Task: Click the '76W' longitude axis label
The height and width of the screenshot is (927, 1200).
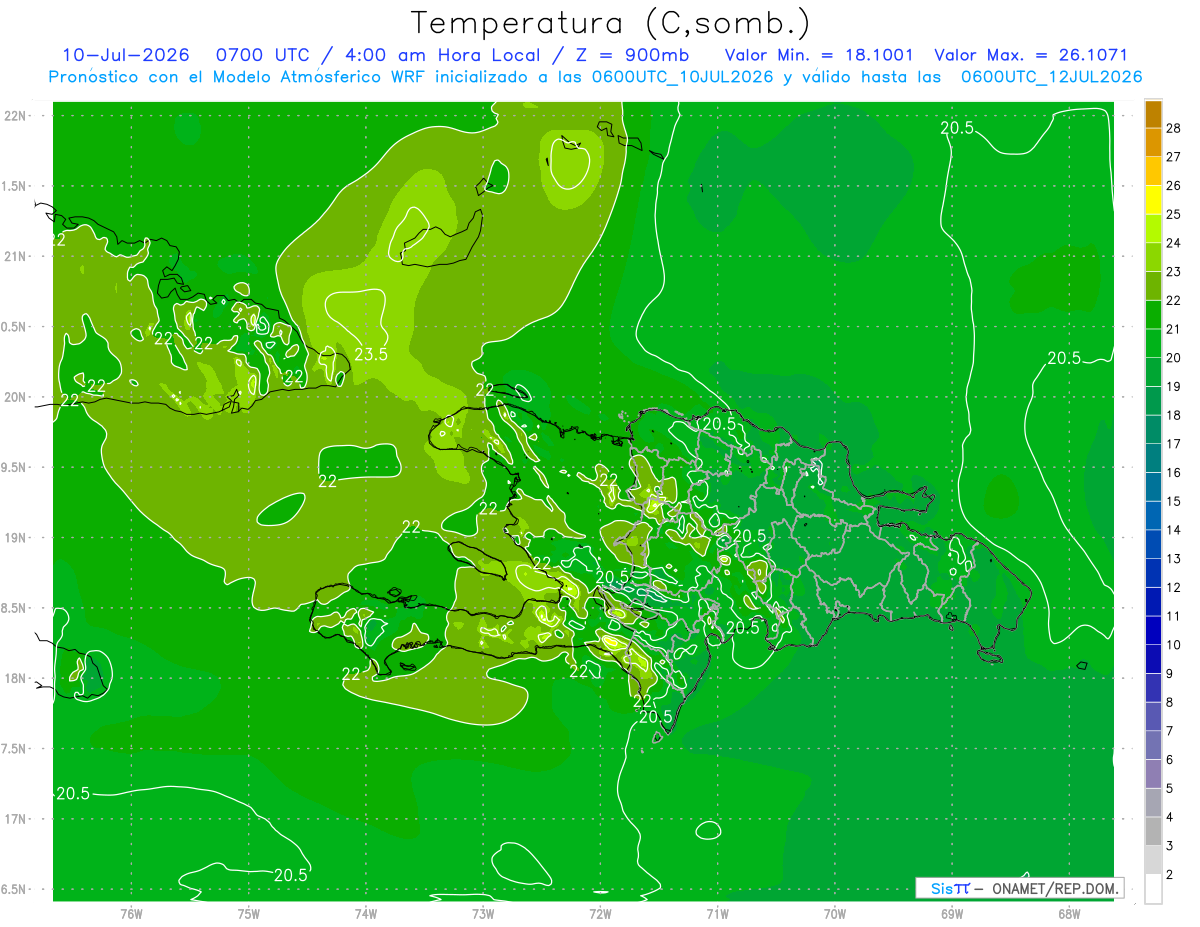Action: (131, 913)
